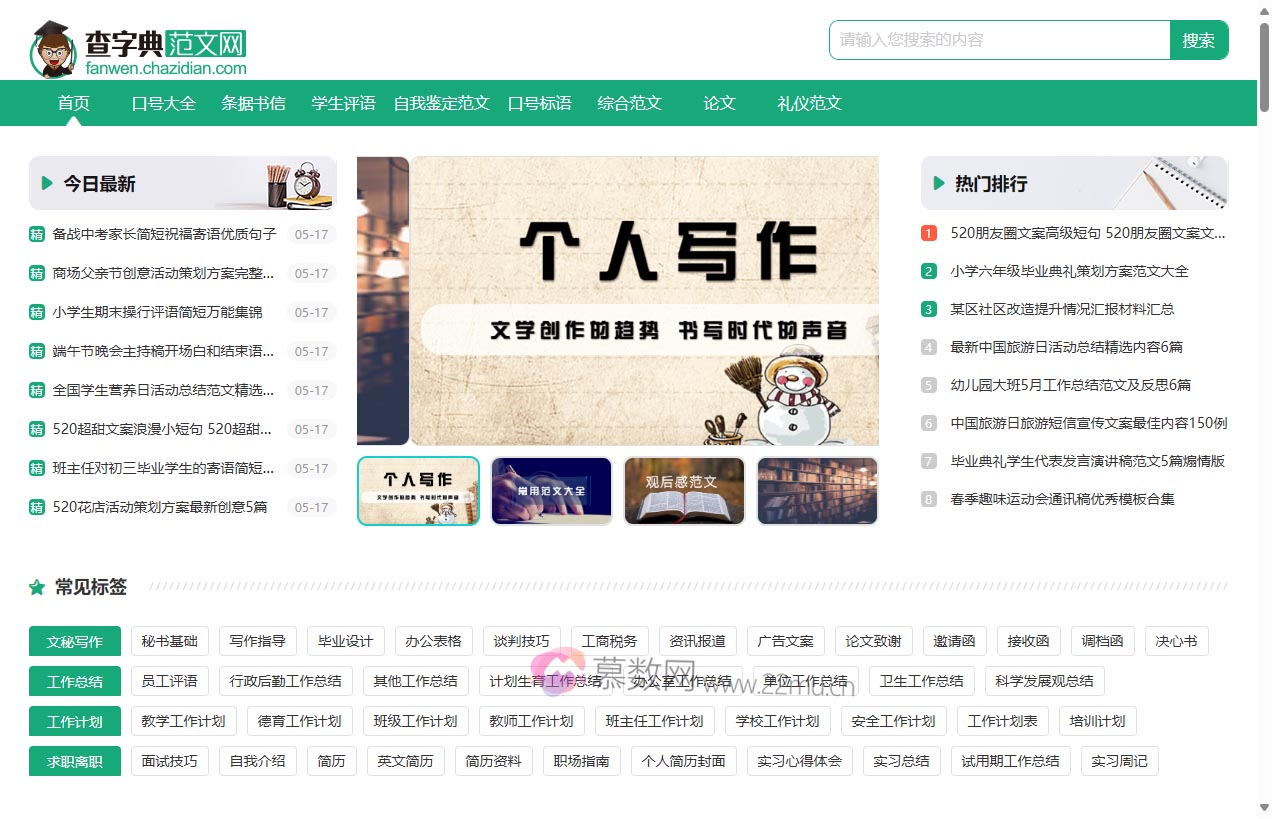Click the mascot logo icon of 查字典范文网
Screen dimensions: 1272x819
(52, 43)
